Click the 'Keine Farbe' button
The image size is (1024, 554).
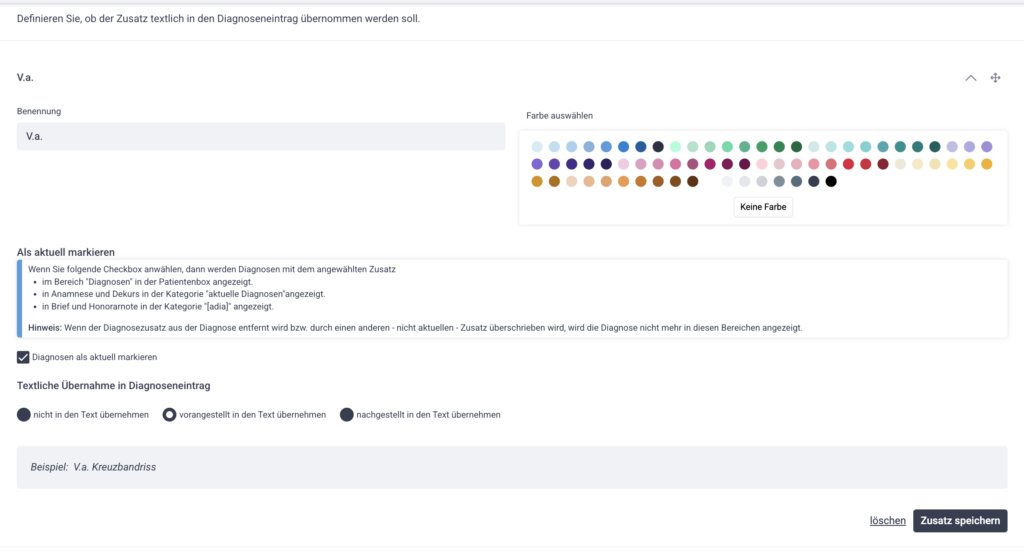tap(763, 207)
